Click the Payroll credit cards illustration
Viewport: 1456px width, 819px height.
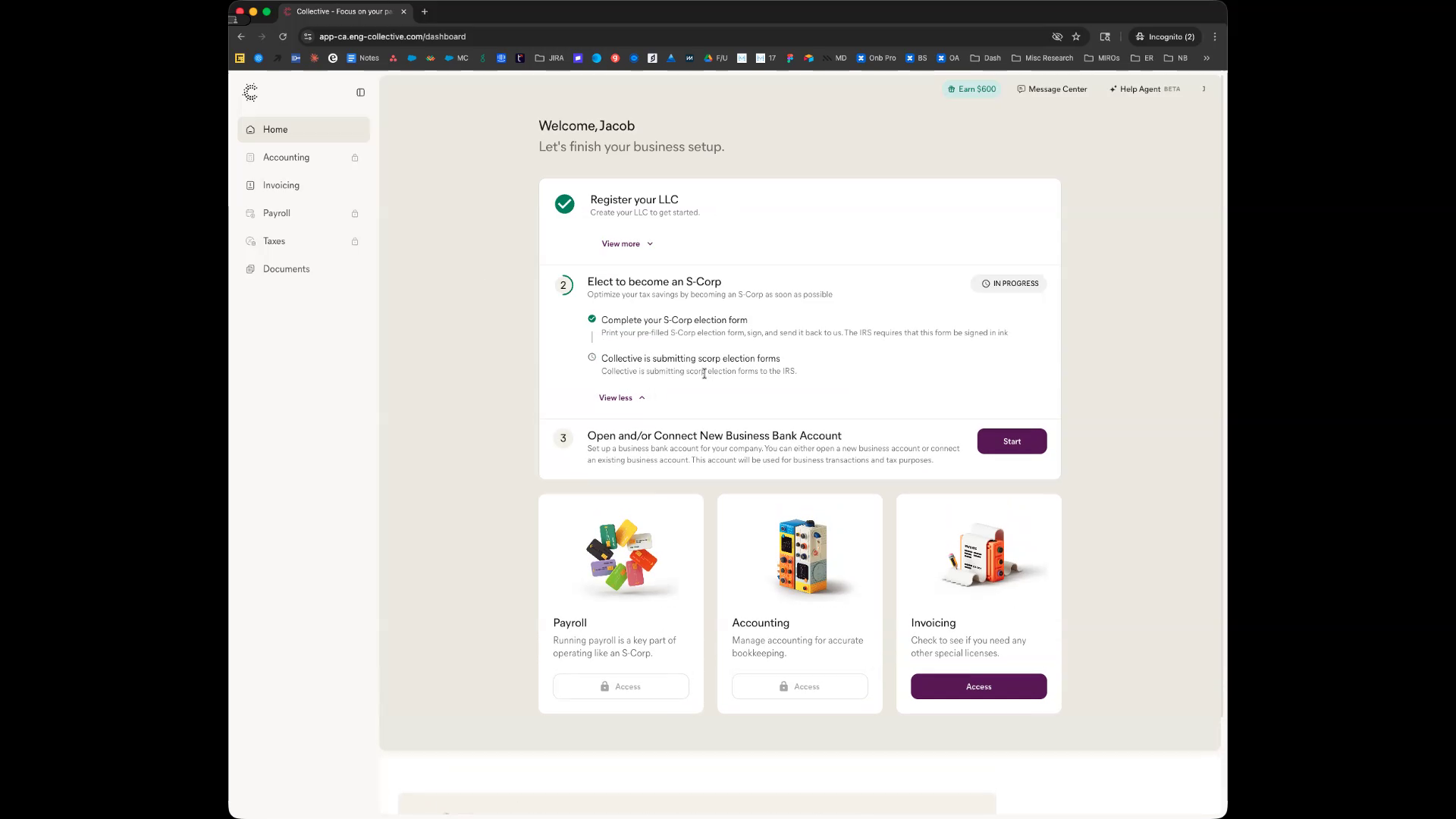coord(621,556)
